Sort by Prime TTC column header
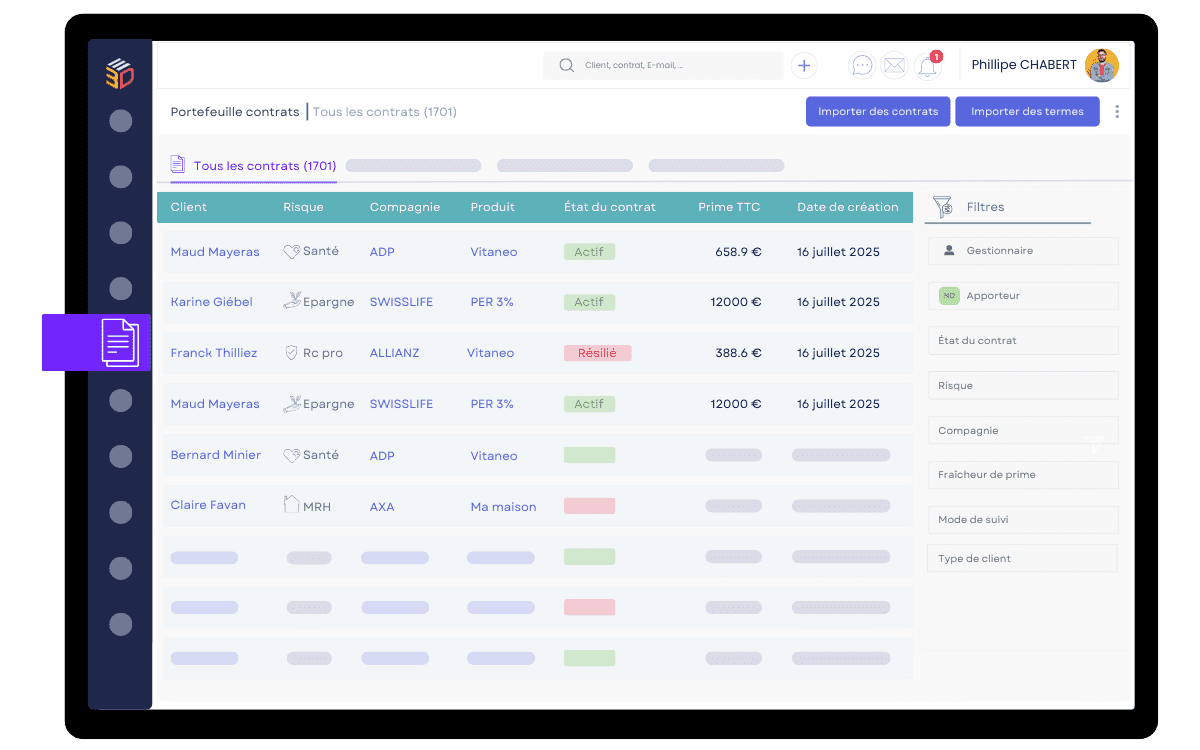 728,207
